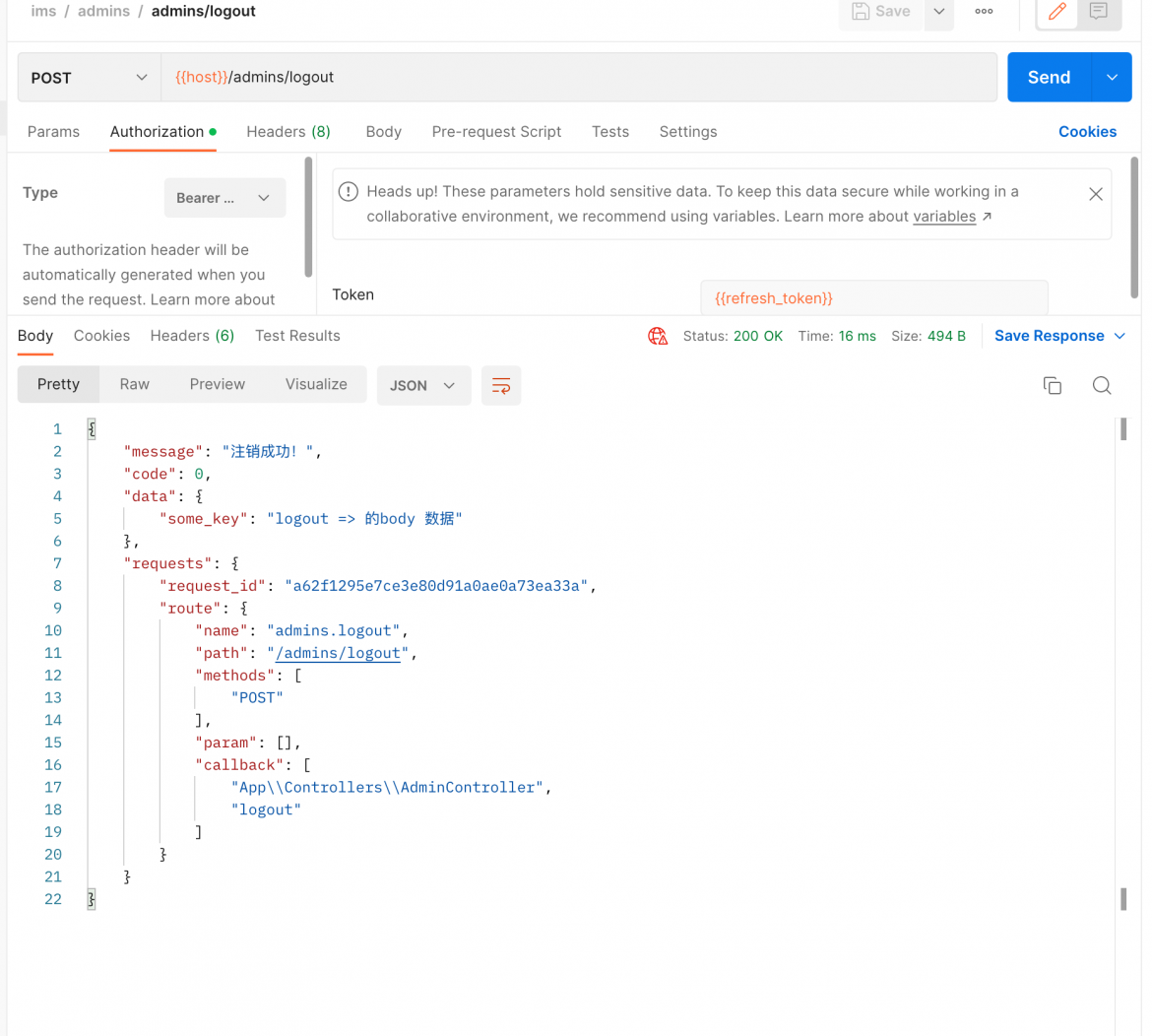Click the info icon in notice
Screen dimensions: 1152x1036
tap(349, 192)
